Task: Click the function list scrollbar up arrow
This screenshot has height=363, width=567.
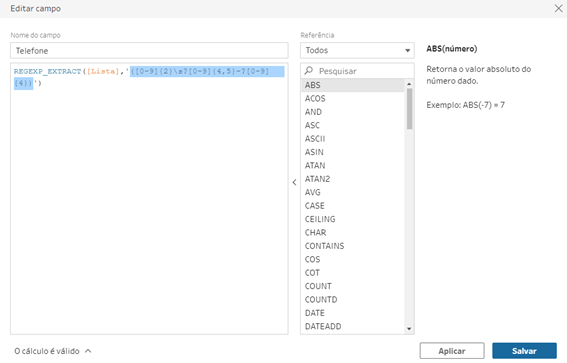Action: coord(409,84)
